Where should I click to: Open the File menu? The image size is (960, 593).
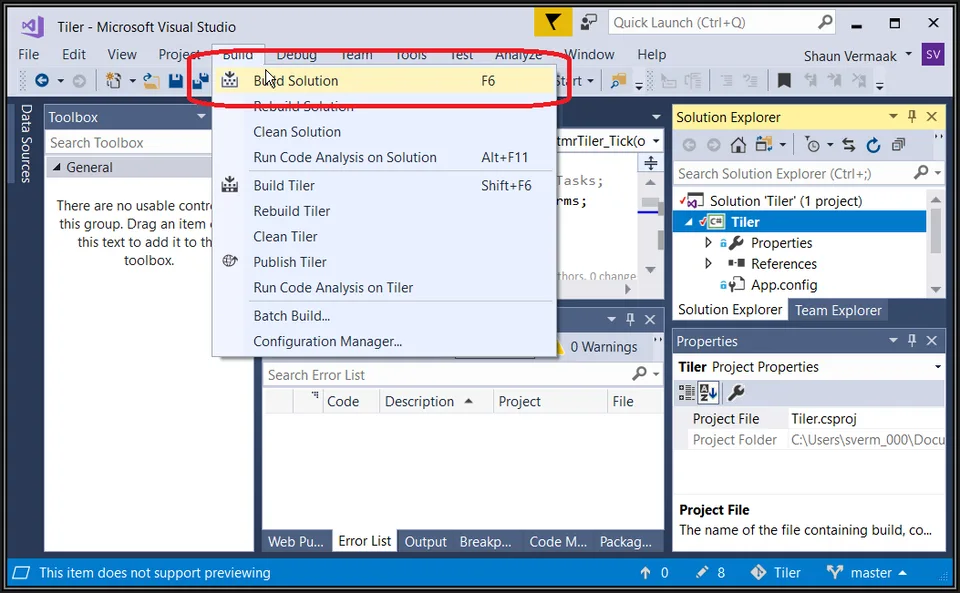click(29, 54)
